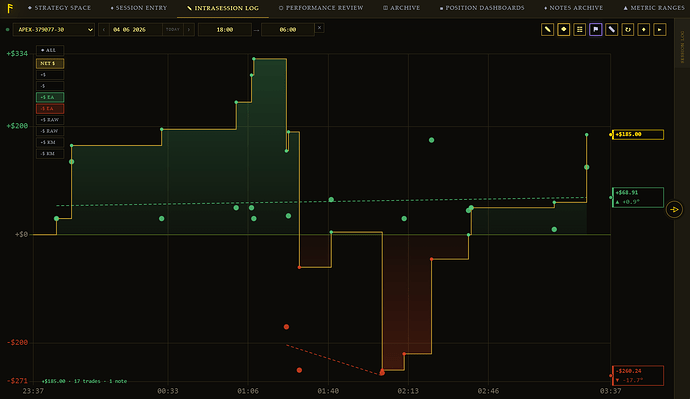This screenshot has height=399, width=690.
Task: Click the +$200 y-axis label
Action: [17, 126]
